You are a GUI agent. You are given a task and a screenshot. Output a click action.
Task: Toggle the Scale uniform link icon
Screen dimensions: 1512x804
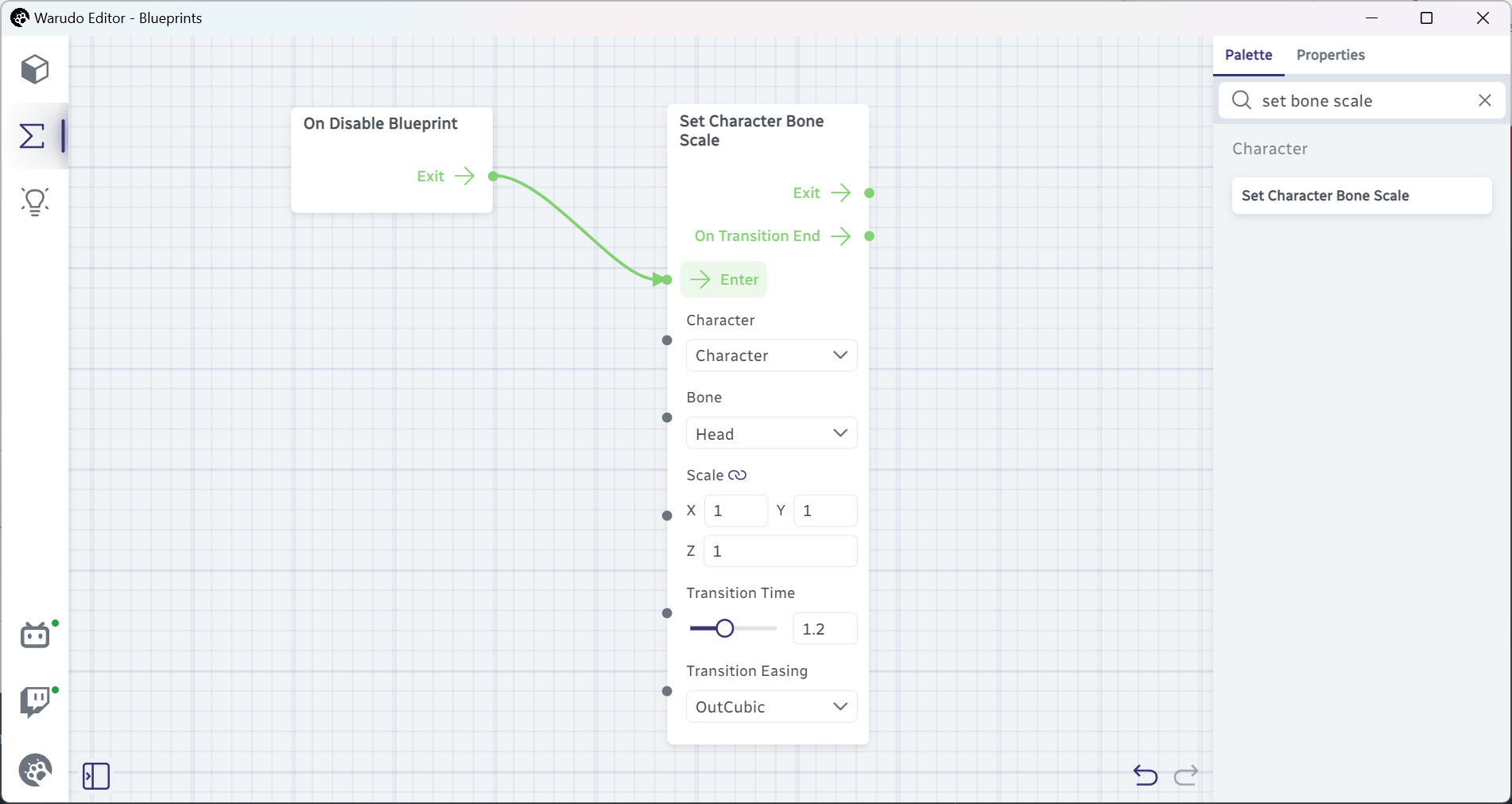coord(738,475)
